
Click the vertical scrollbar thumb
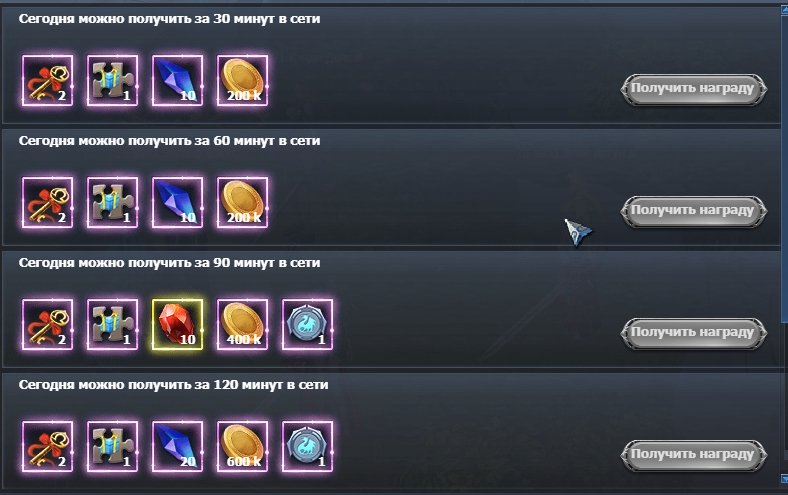point(784,171)
